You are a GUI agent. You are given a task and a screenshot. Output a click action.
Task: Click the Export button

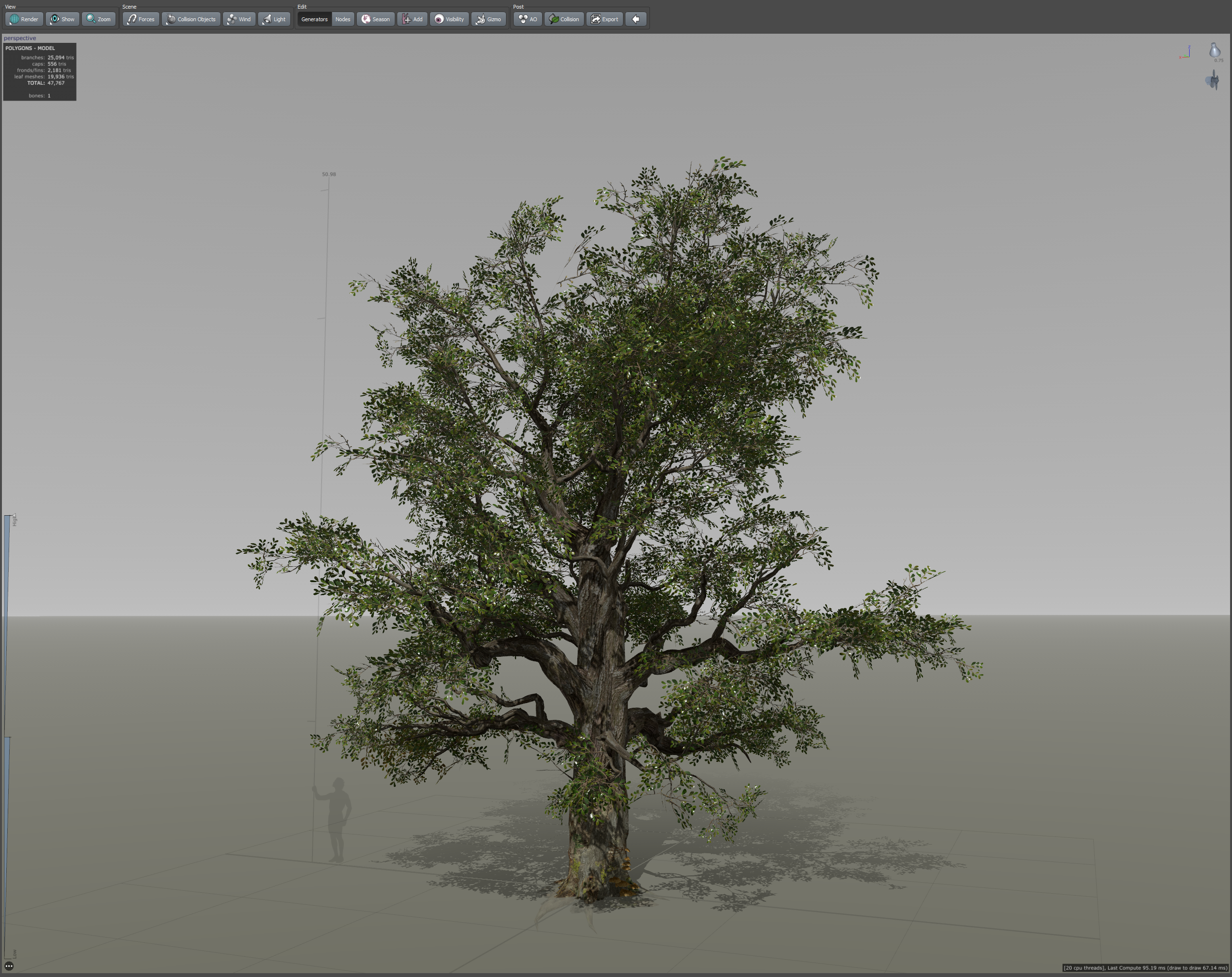[605, 19]
